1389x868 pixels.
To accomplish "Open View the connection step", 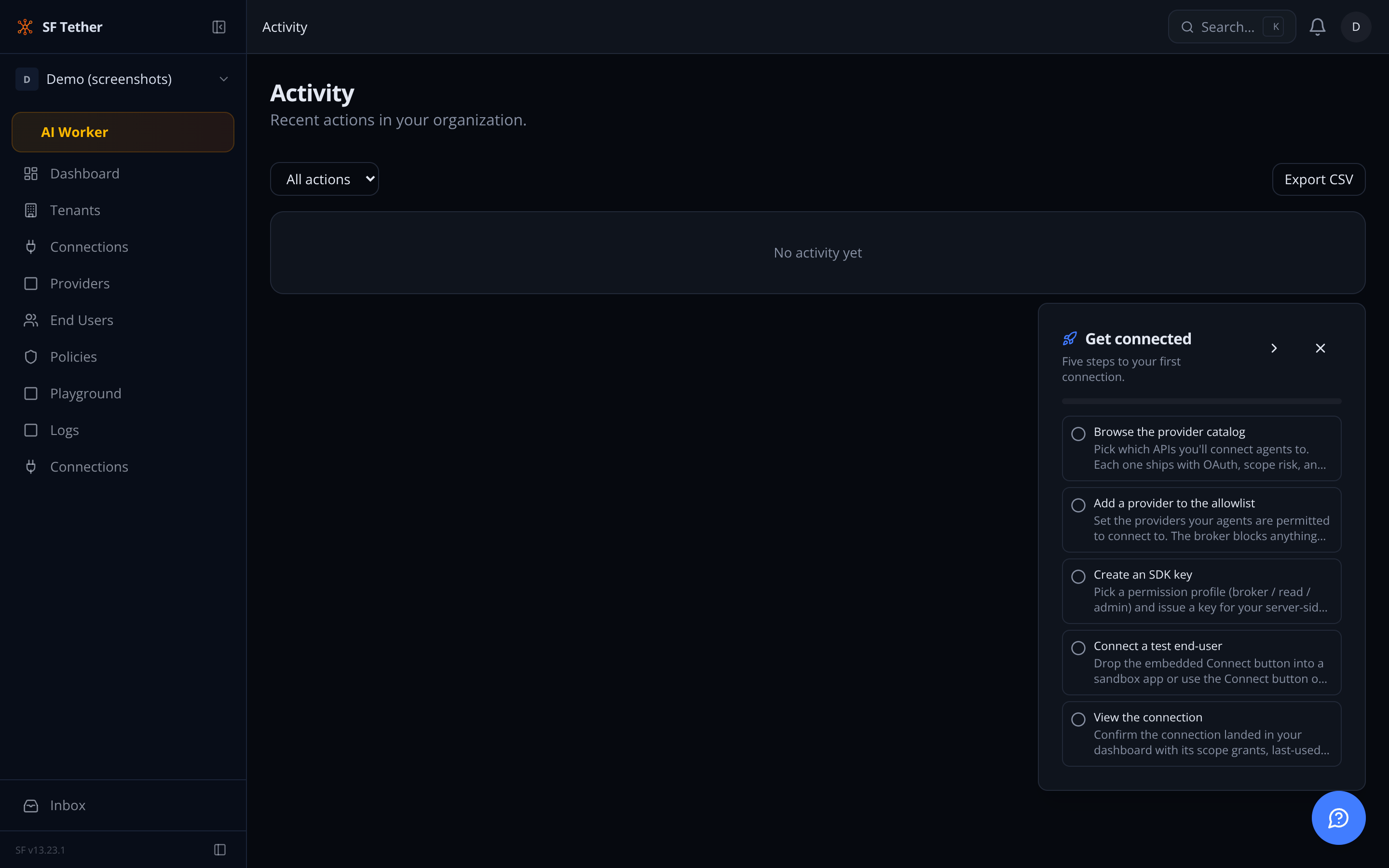I will click(x=1201, y=733).
